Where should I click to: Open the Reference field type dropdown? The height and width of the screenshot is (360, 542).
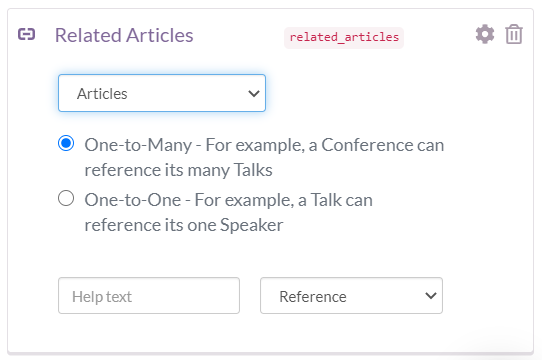(x=351, y=296)
